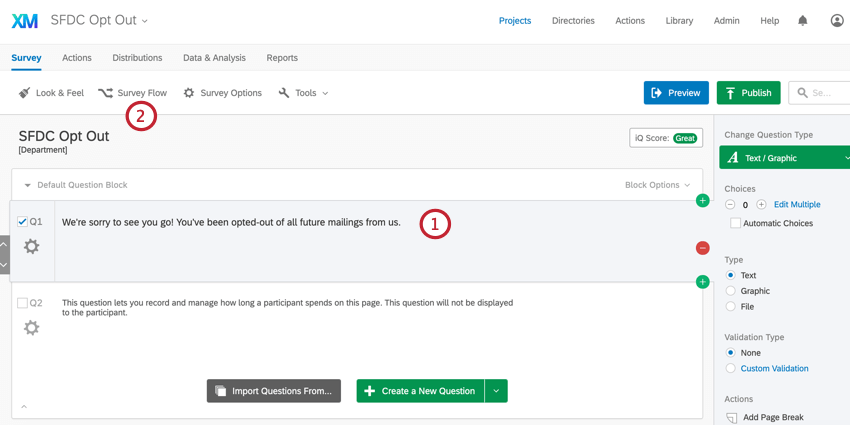This screenshot has height=425, width=850.
Task: Click the red minus remove question icon
Action: [702, 248]
